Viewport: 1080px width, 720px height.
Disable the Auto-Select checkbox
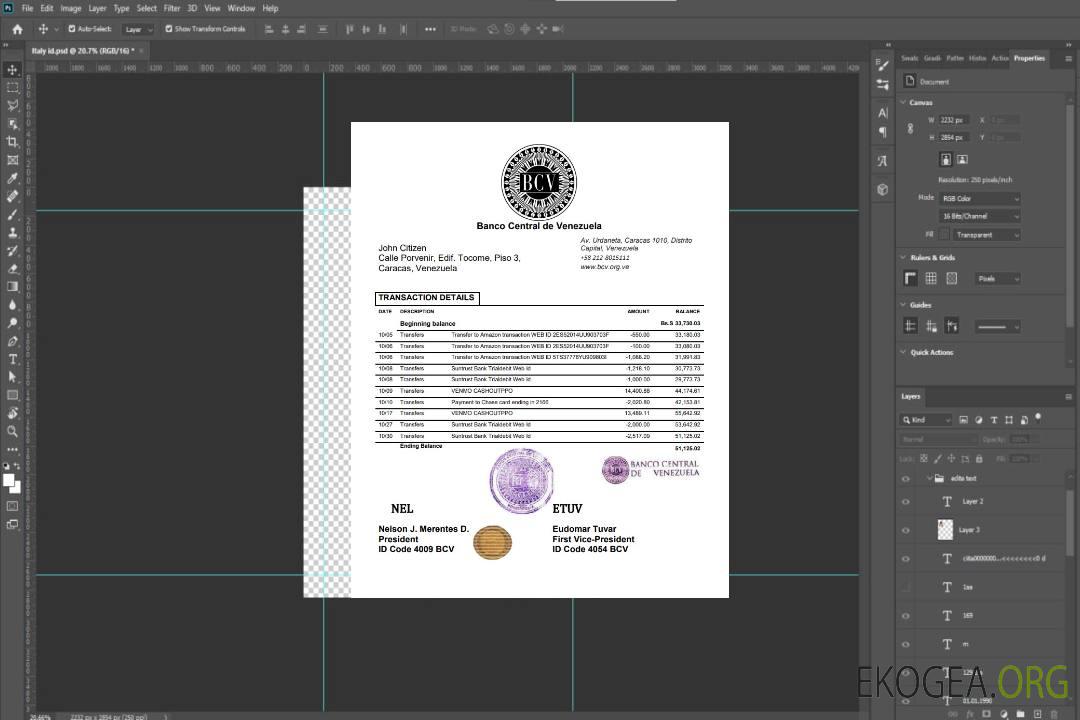[x=71, y=29]
